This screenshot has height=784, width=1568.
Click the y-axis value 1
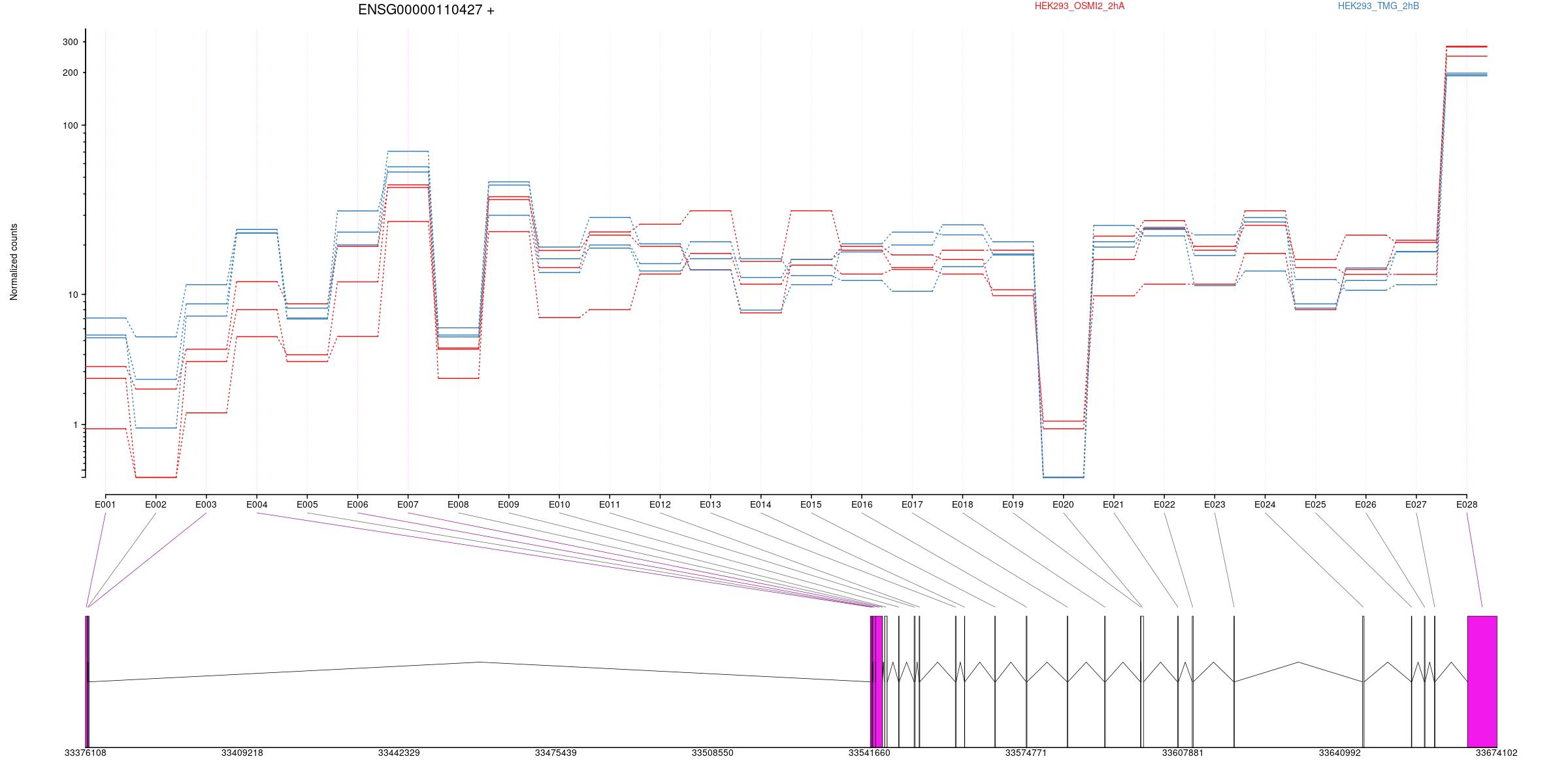(75, 425)
